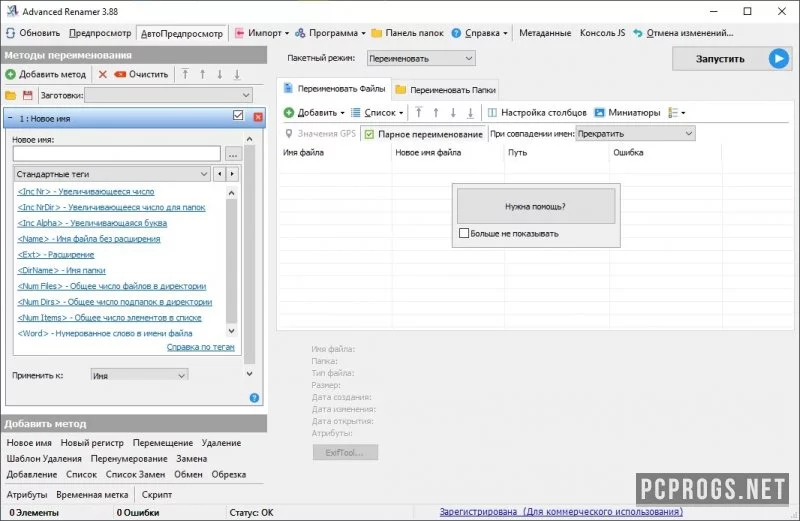Go to next tag group arrow

(232, 174)
